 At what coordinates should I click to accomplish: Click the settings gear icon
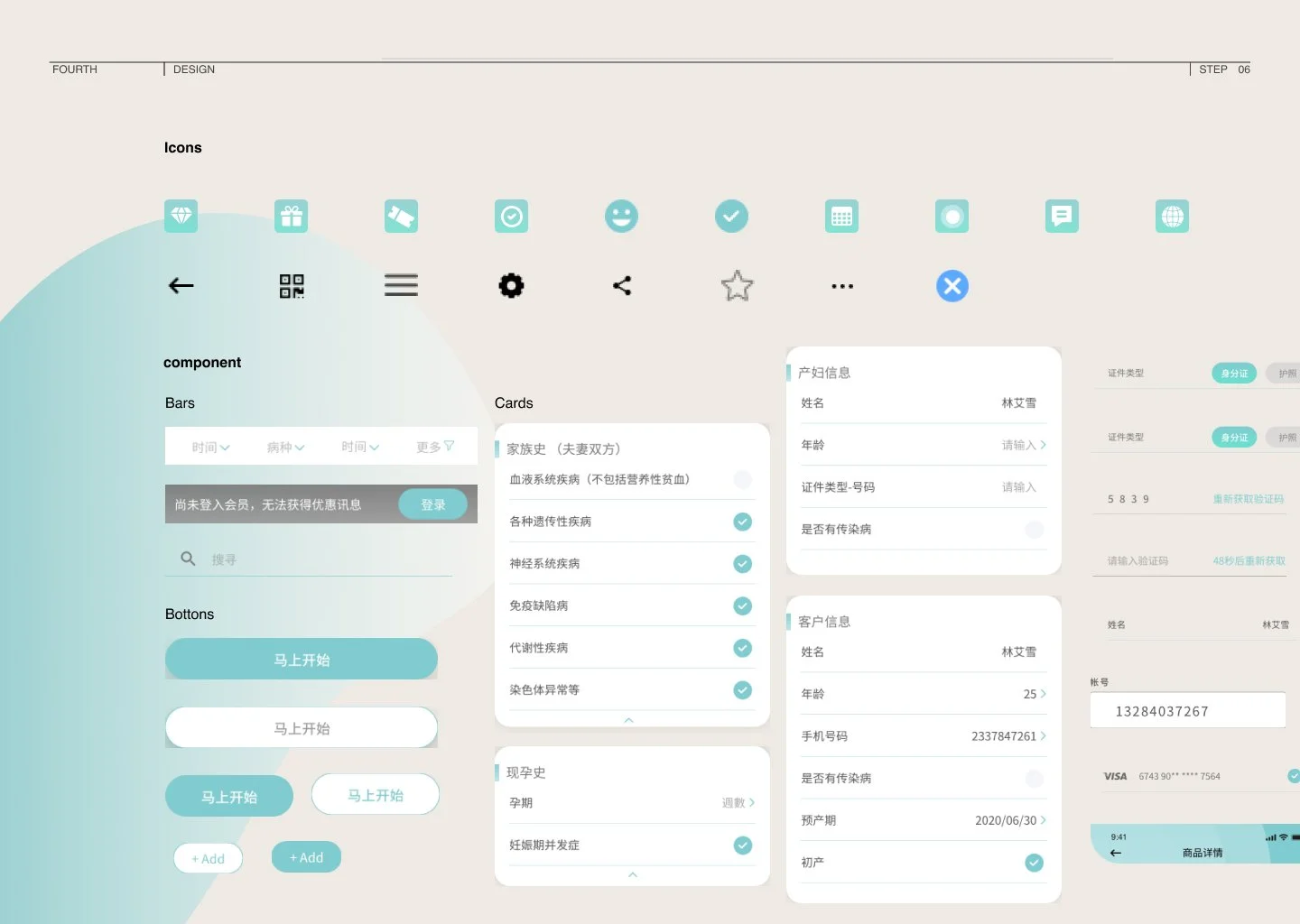[511, 285]
